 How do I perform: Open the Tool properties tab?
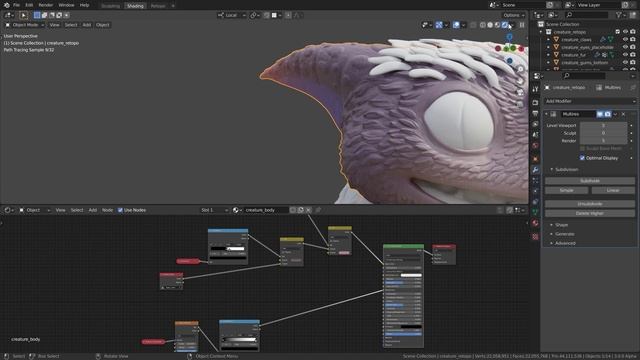[535, 89]
